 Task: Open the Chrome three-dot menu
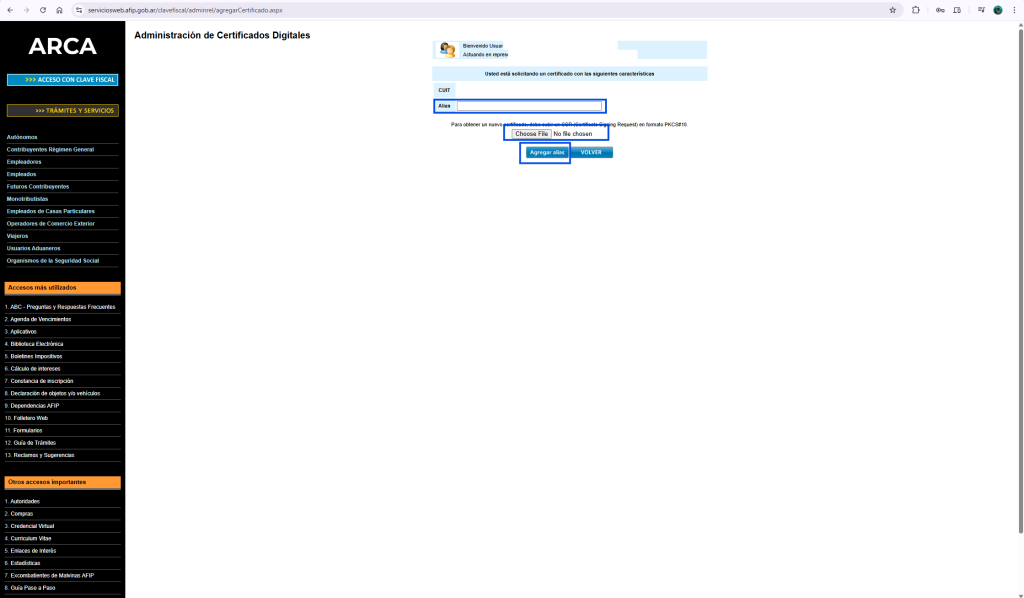pyautogui.click(x=1013, y=10)
